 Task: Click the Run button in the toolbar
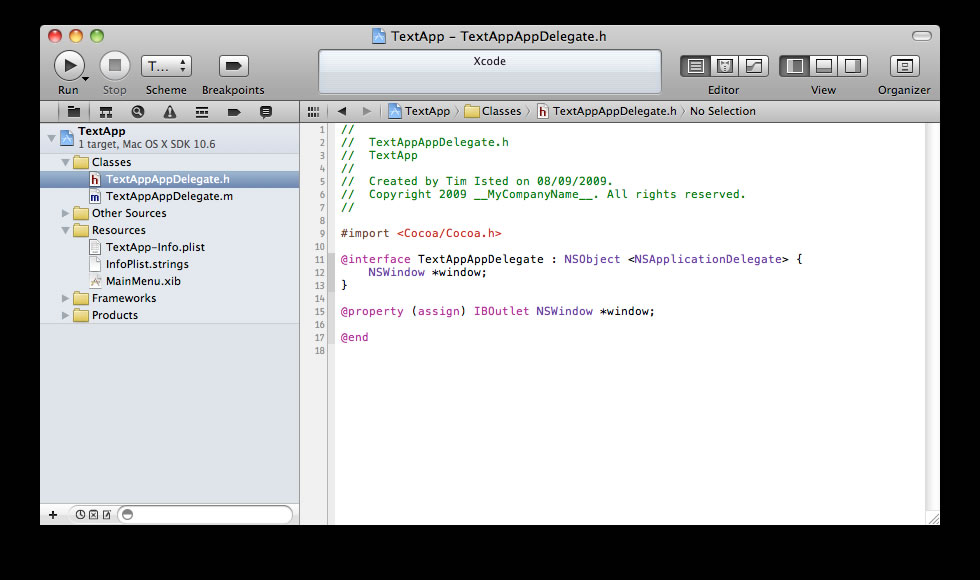(68, 66)
